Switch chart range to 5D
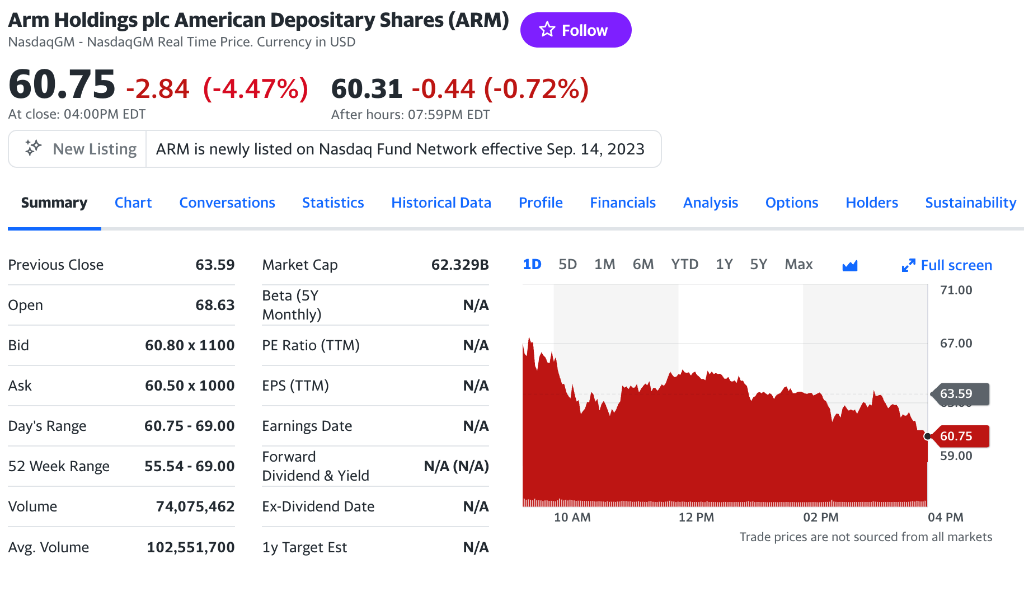This screenshot has width=1024, height=599. coord(568,264)
